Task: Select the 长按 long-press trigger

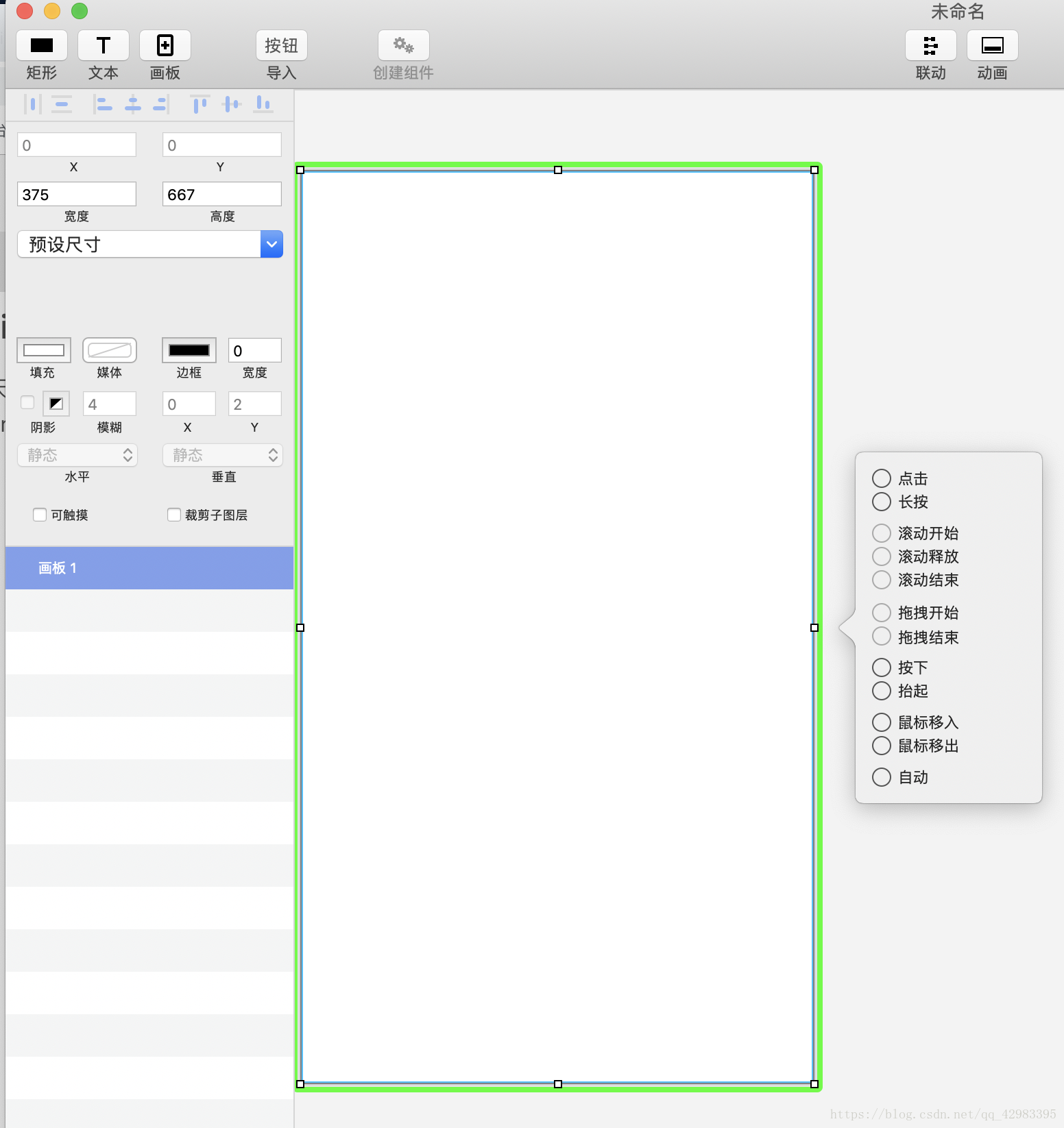Action: (882, 502)
